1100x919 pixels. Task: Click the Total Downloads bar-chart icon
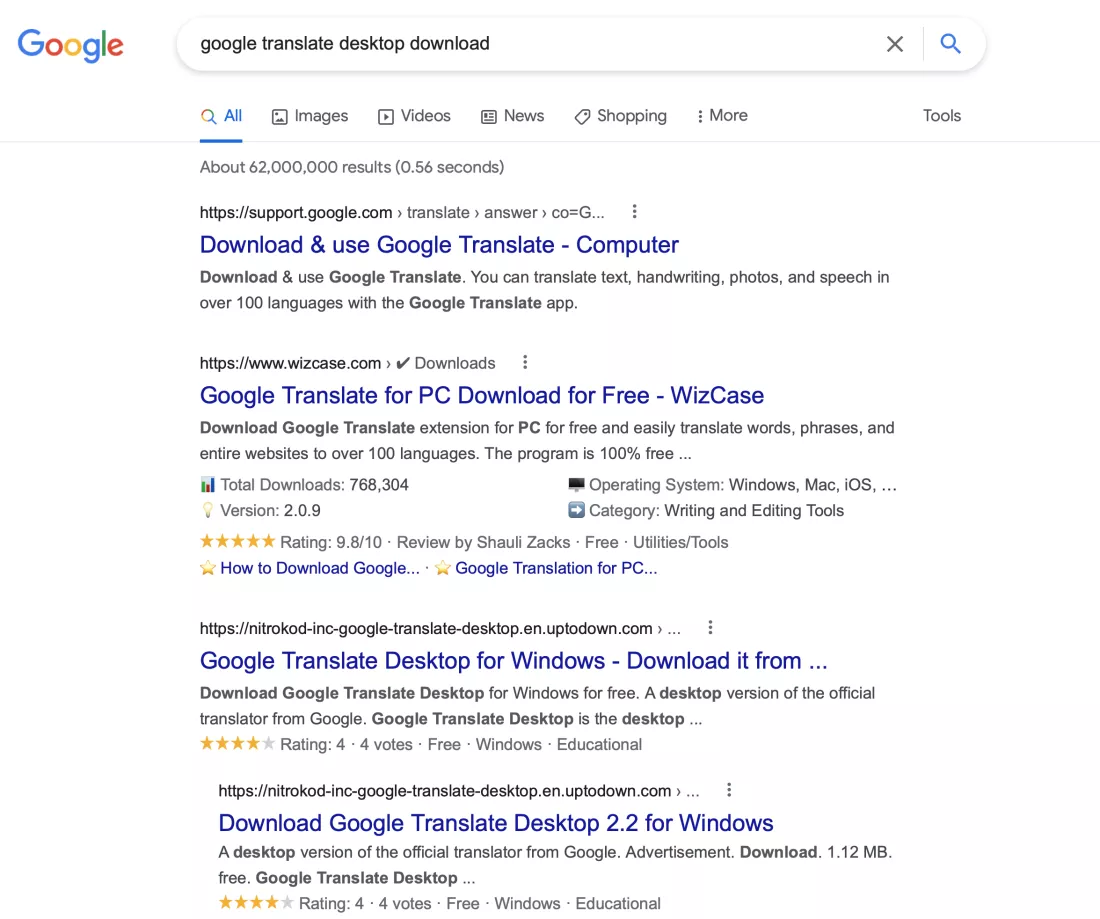tap(207, 484)
